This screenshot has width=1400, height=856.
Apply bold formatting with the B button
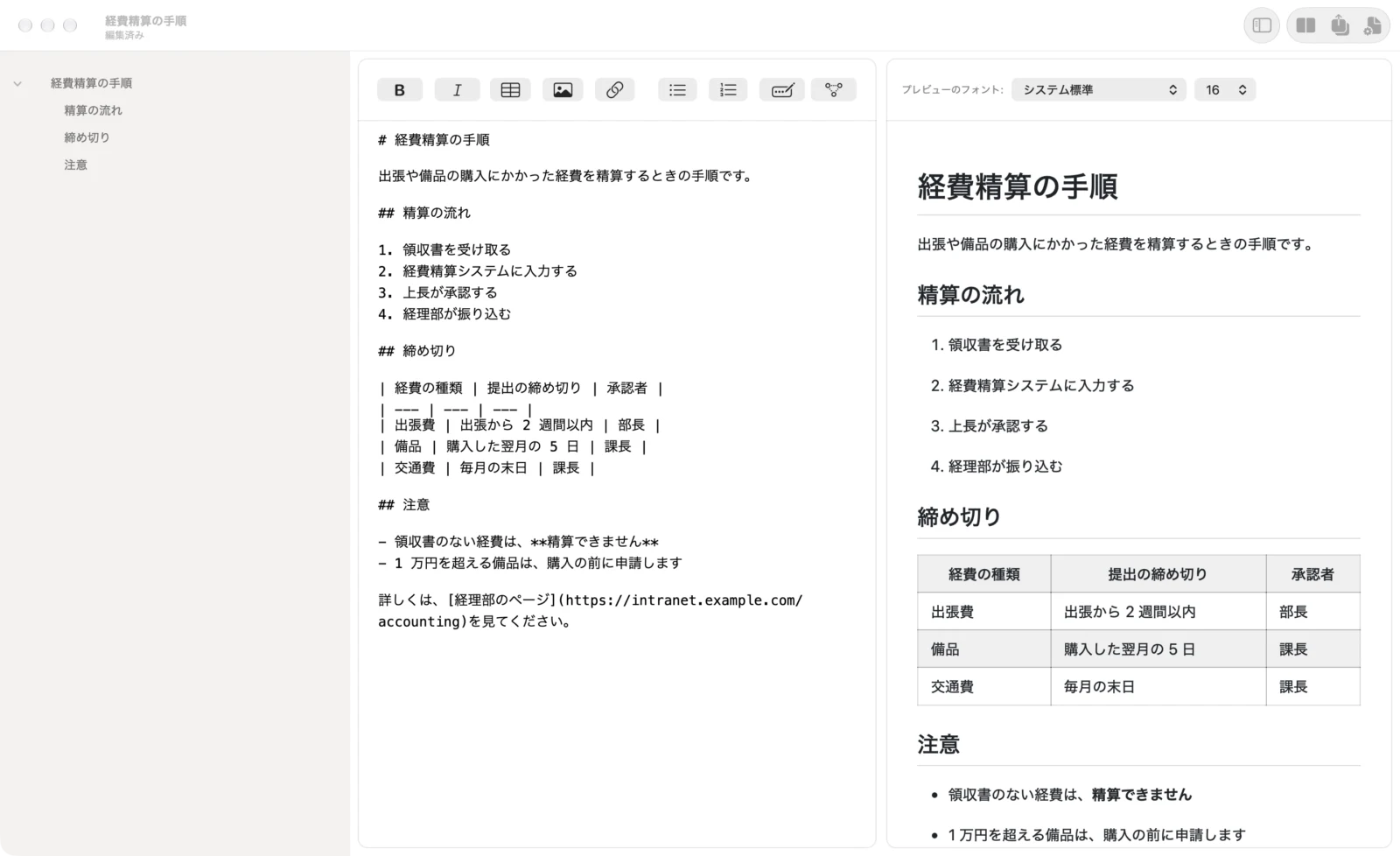[400, 89]
